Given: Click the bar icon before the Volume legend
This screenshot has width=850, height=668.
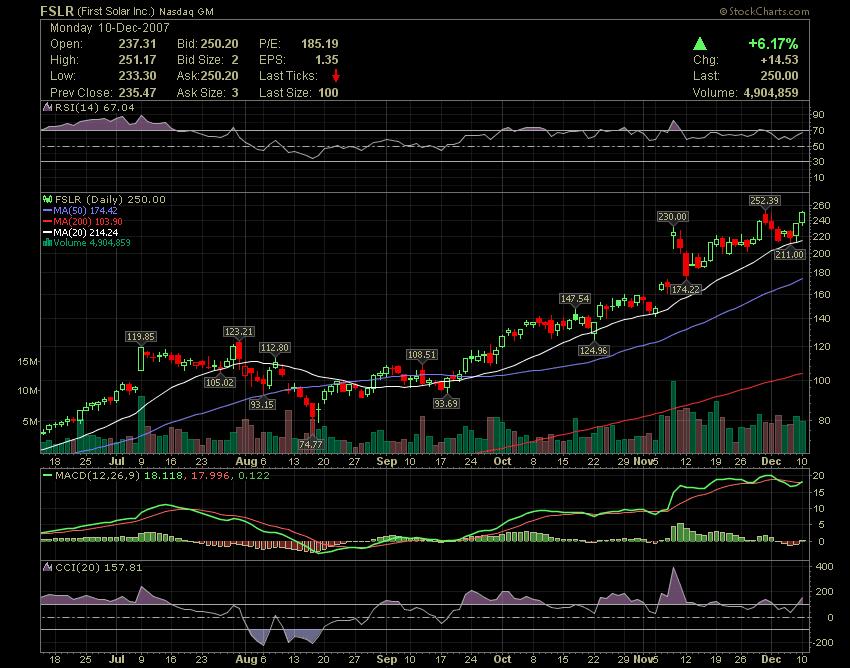Looking at the screenshot, I should (47, 243).
